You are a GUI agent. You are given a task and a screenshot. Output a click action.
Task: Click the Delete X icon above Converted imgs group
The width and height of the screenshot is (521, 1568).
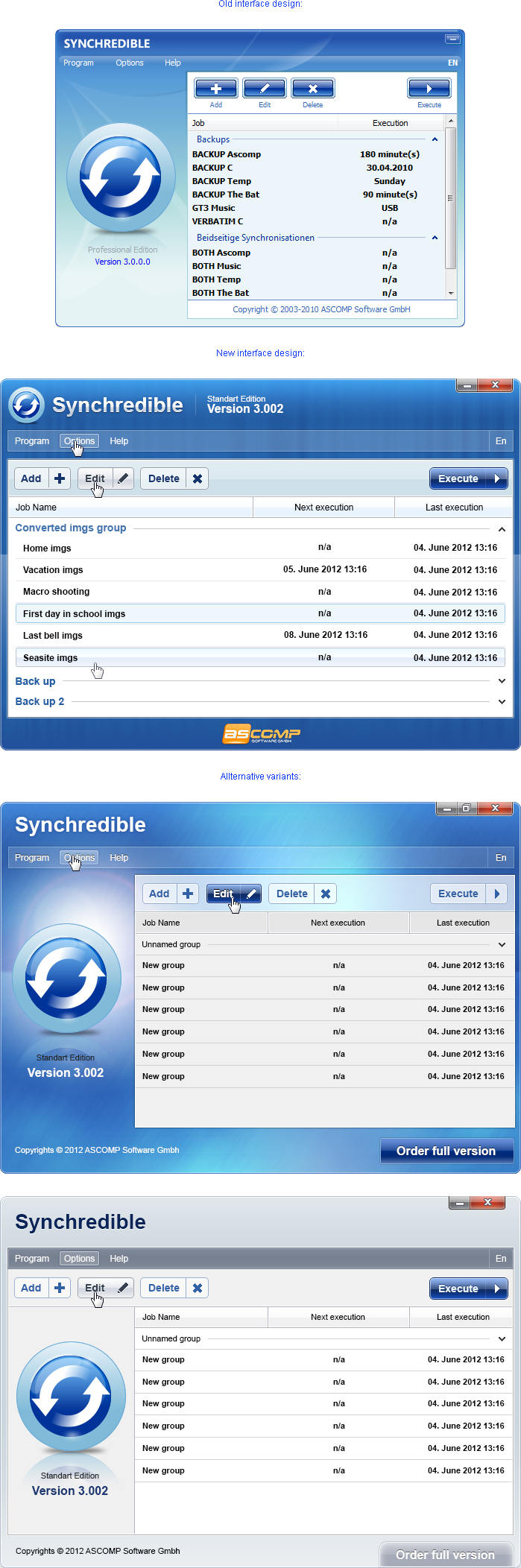(x=198, y=478)
